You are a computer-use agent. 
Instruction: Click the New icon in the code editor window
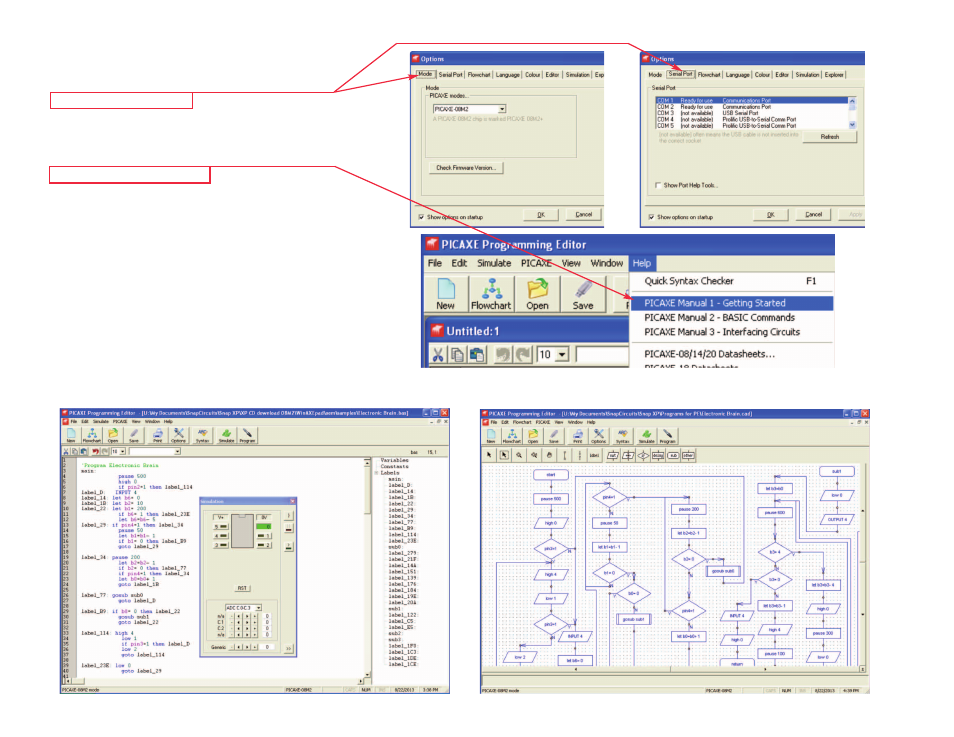coord(71,435)
